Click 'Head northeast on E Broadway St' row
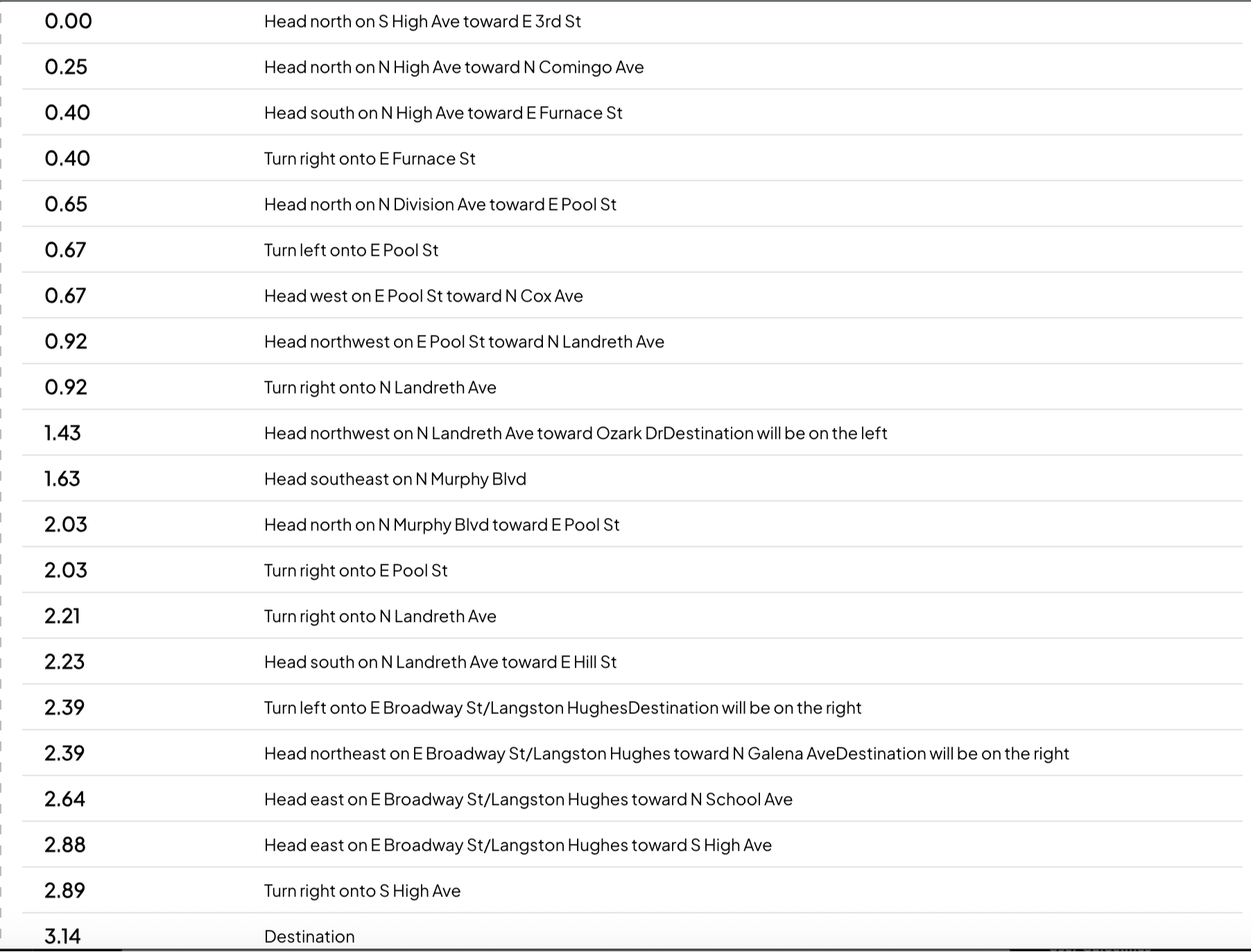This screenshot has width=1251, height=952. click(632, 753)
